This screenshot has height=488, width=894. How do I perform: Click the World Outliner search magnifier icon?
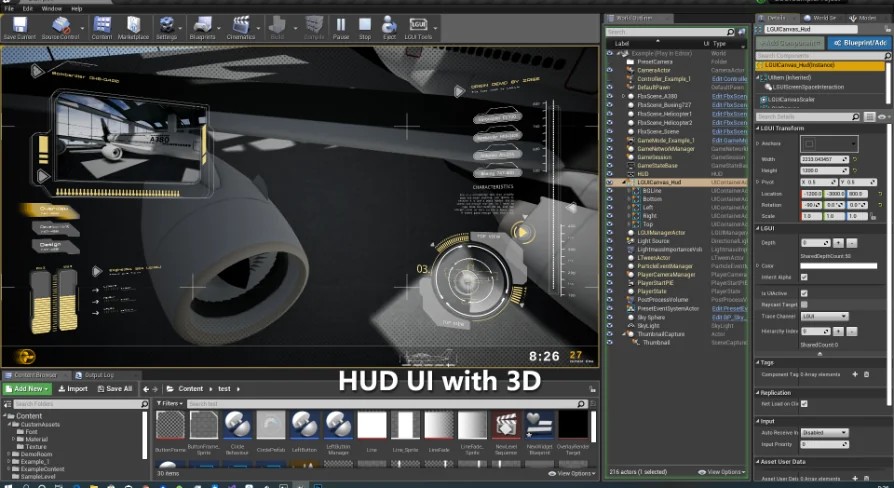point(730,32)
